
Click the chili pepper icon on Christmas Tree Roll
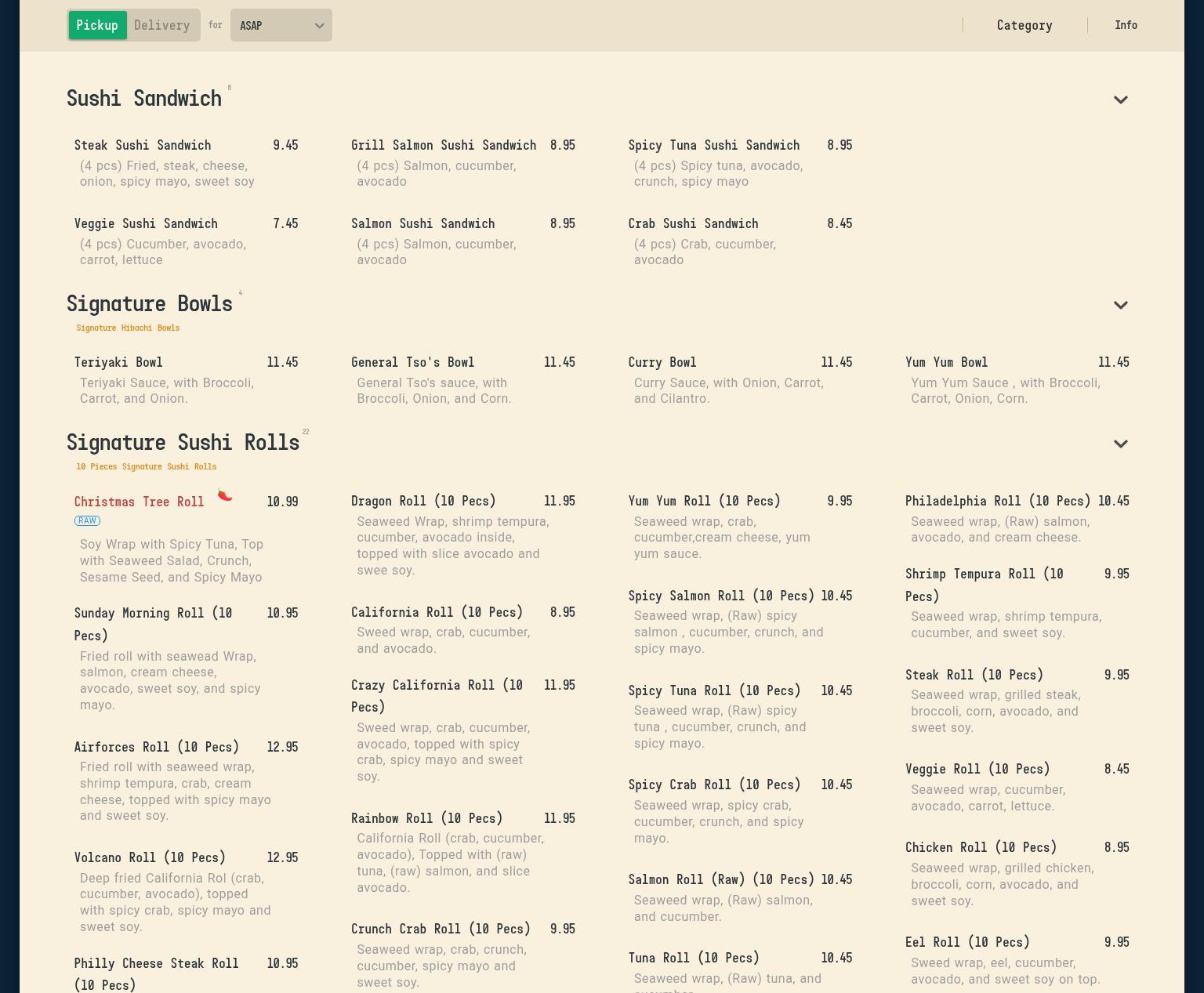[225, 495]
